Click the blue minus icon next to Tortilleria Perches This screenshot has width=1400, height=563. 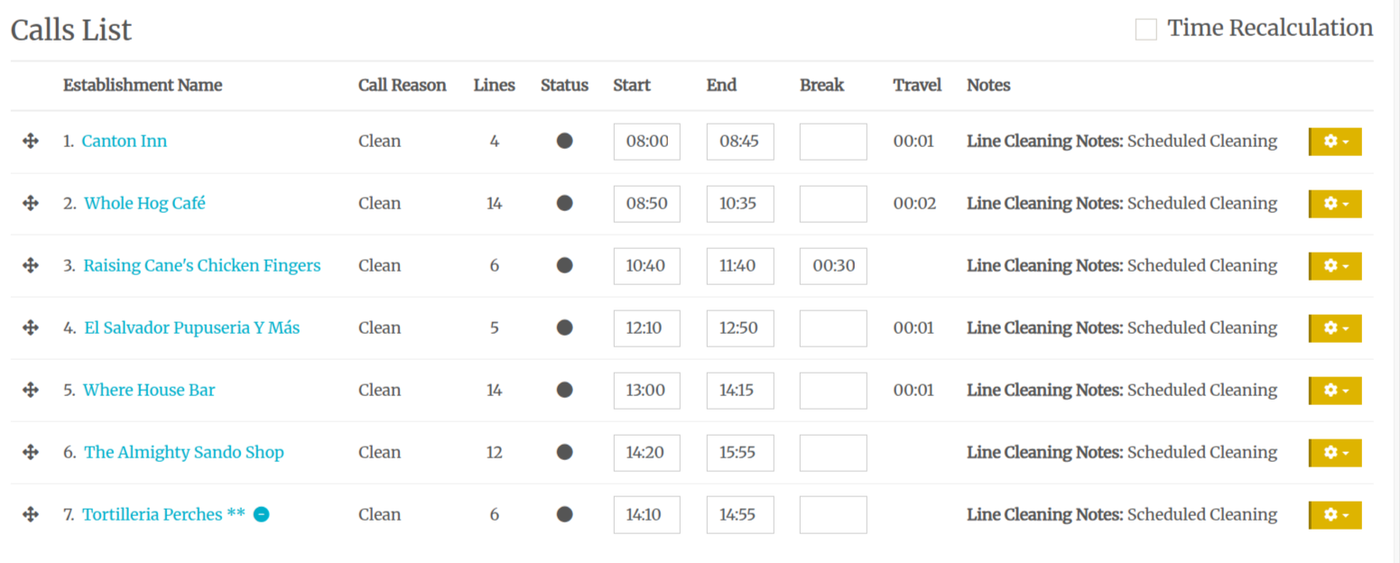click(261, 514)
